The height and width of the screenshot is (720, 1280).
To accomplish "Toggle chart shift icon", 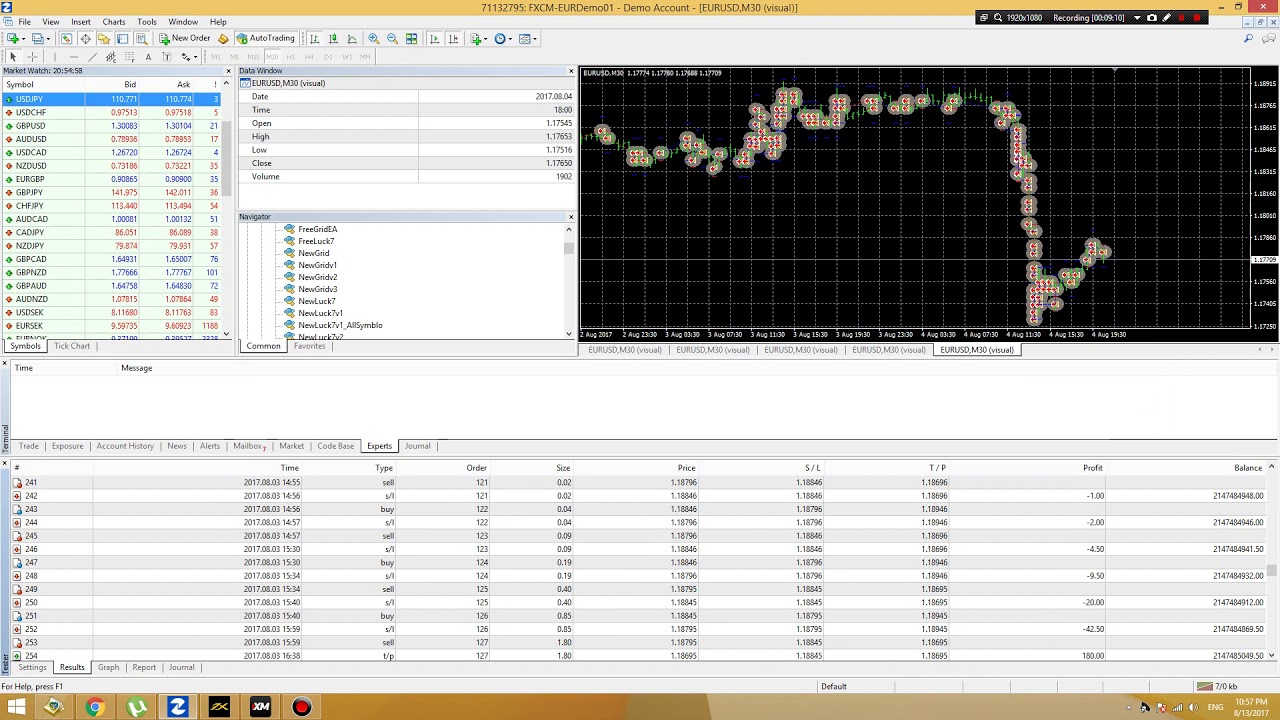I will pos(453,38).
